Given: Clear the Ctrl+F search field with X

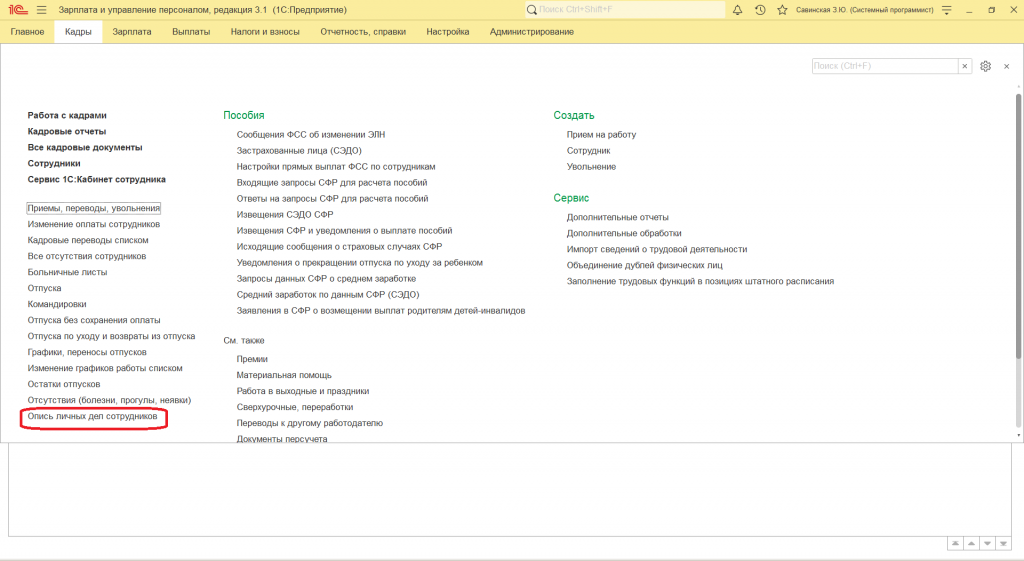Looking at the screenshot, I should coord(965,66).
